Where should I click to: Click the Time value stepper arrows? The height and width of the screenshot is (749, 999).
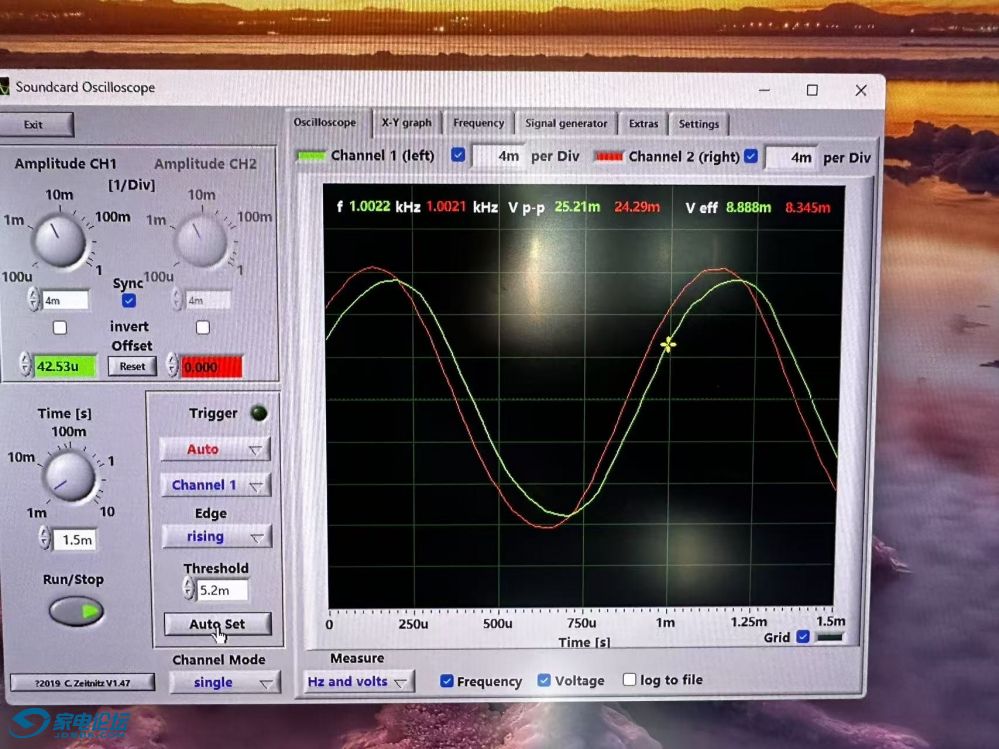click(x=45, y=538)
